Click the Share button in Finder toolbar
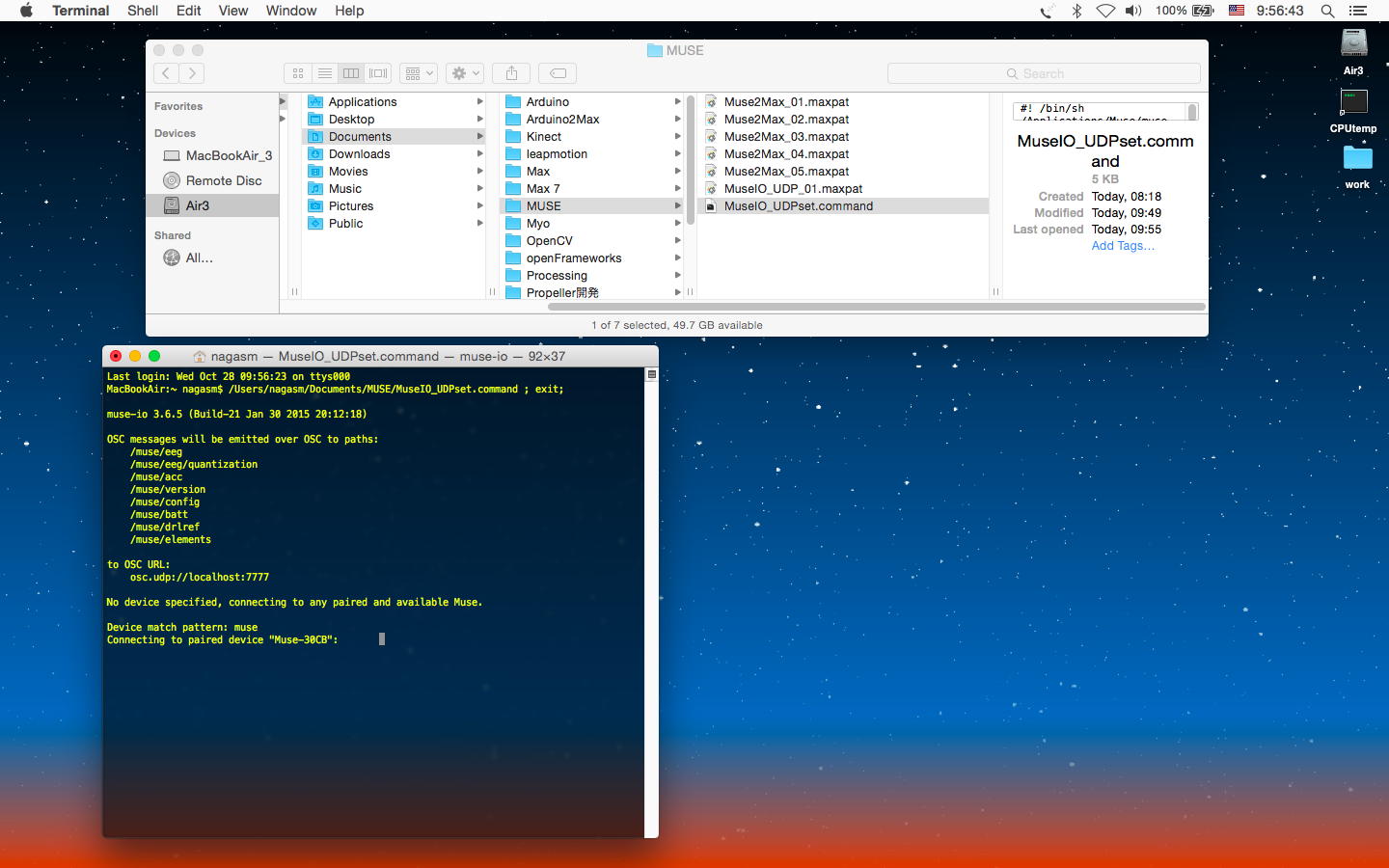Image resolution: width=1389 pixels, height=868 pixels. click(x=511, y=73)
